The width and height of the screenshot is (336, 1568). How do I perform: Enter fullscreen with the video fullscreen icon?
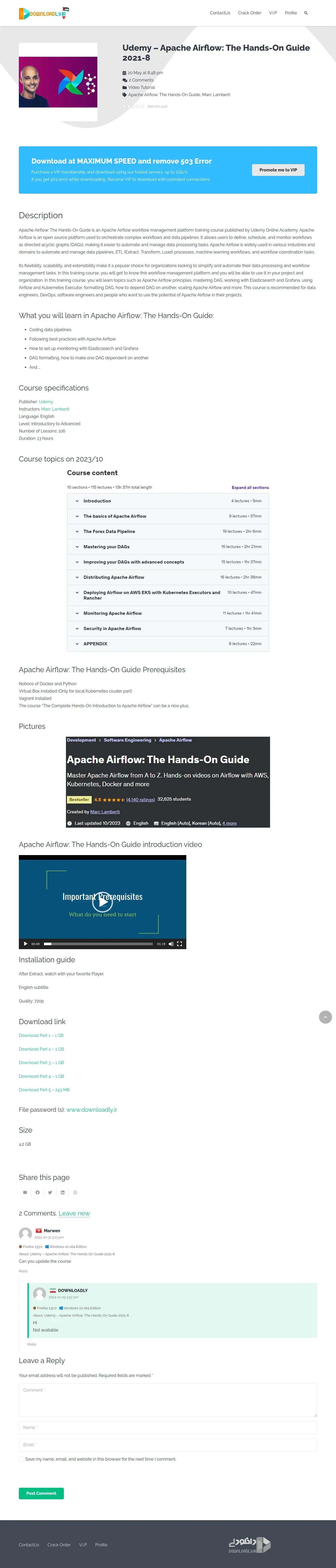point(179,944)
